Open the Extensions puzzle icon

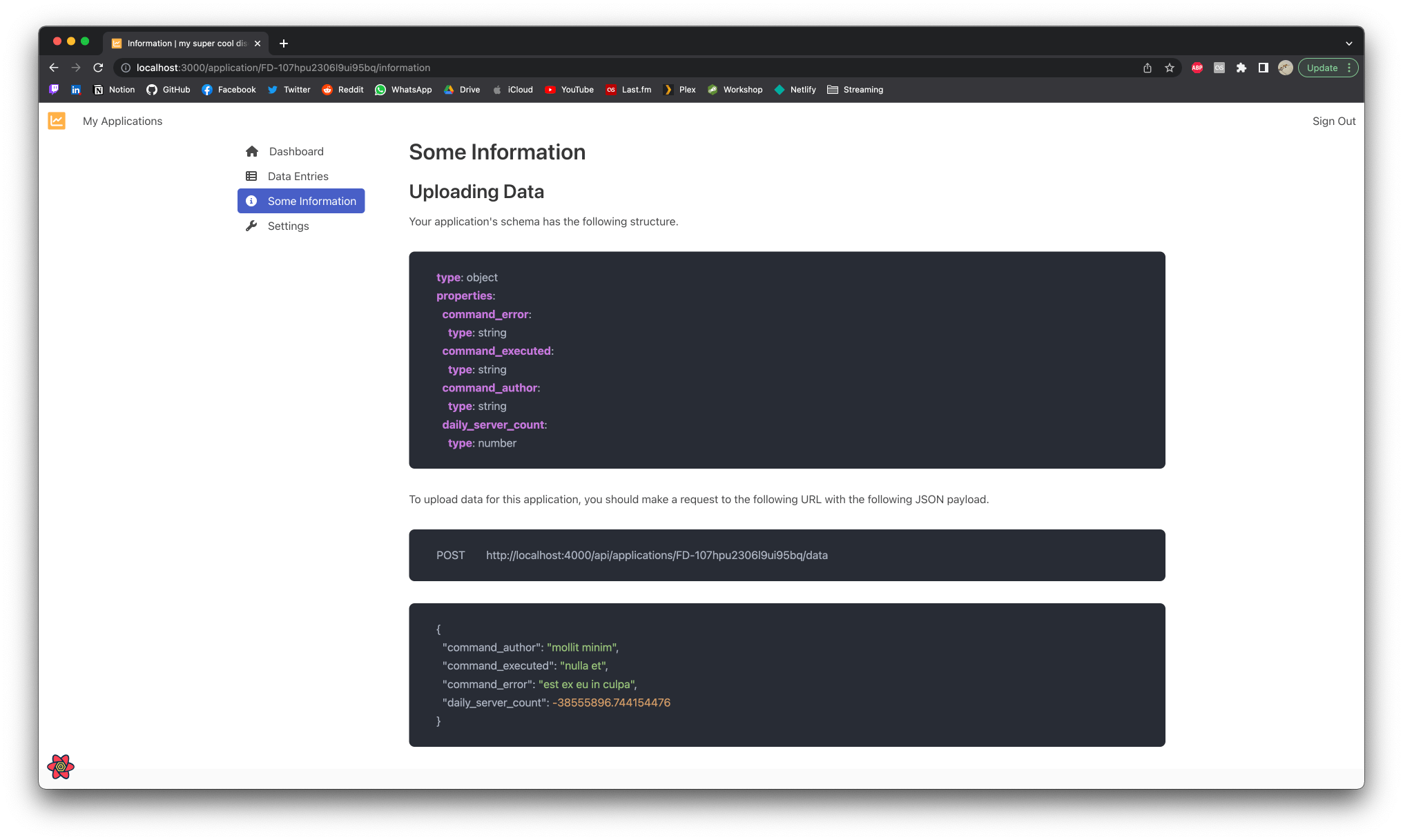[1241, 68]
